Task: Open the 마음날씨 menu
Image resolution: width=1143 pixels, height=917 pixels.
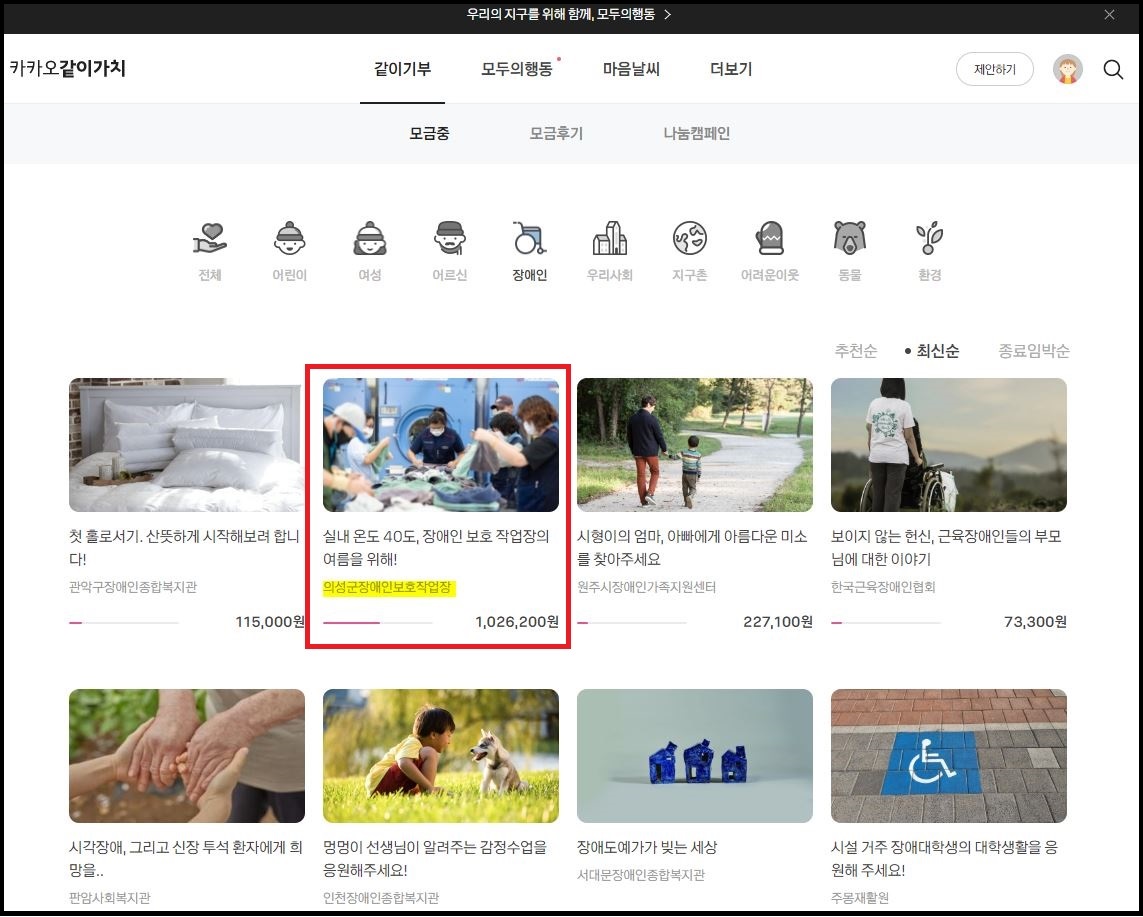Action: 631,69
